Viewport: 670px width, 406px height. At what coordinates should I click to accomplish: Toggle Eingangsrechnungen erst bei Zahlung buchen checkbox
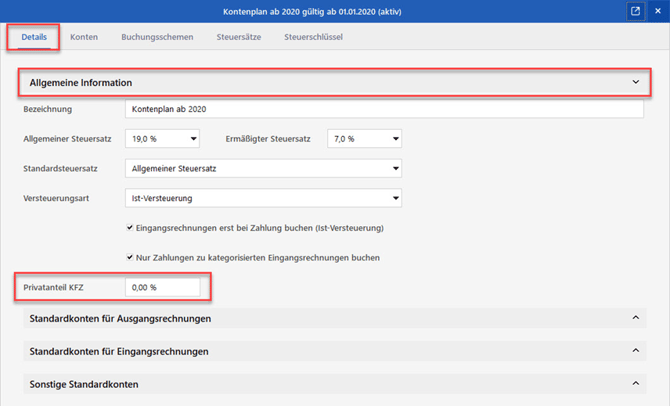[131, 228]
